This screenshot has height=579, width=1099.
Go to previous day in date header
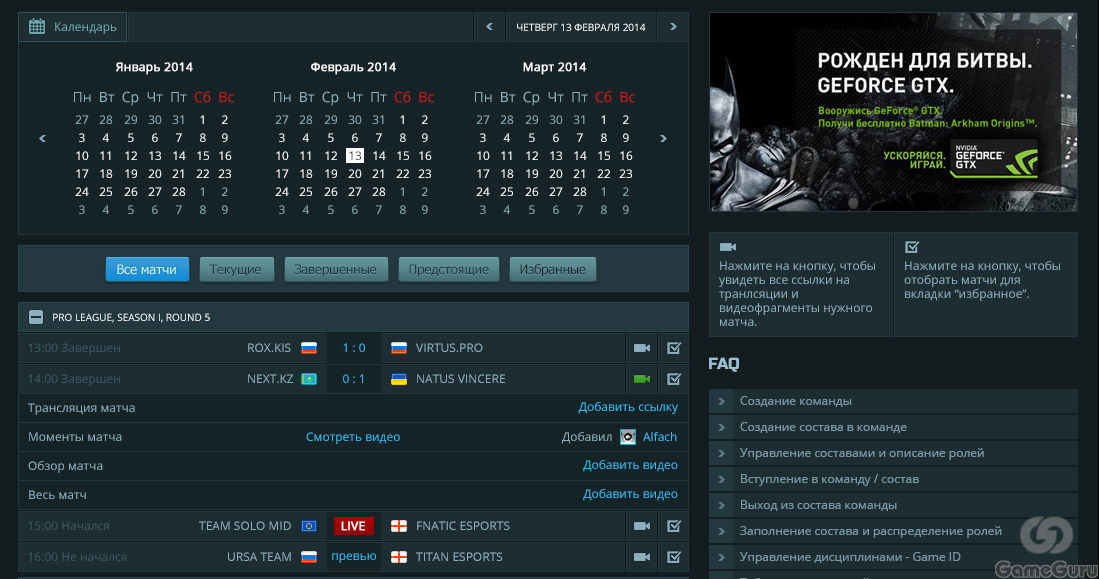[489, 27]
